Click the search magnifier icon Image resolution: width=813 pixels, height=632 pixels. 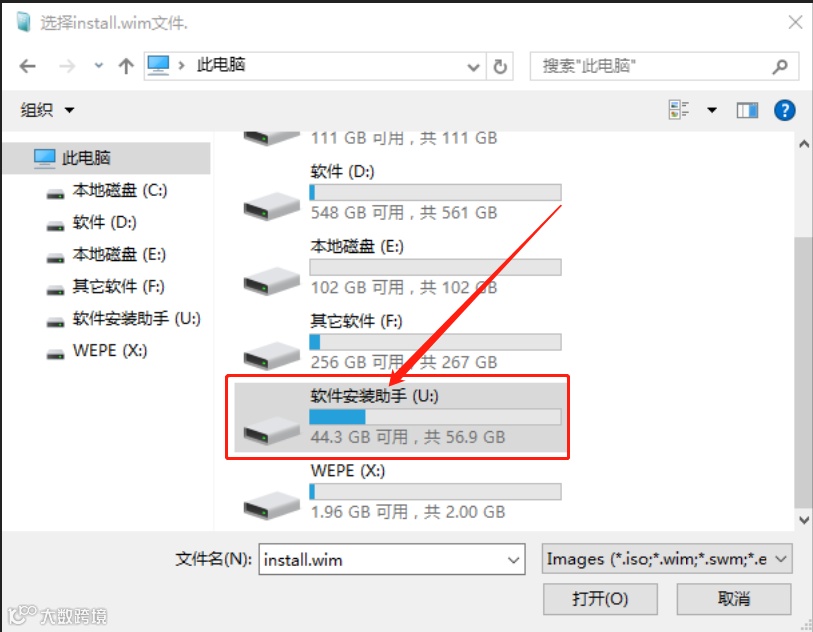pos(779,66)
